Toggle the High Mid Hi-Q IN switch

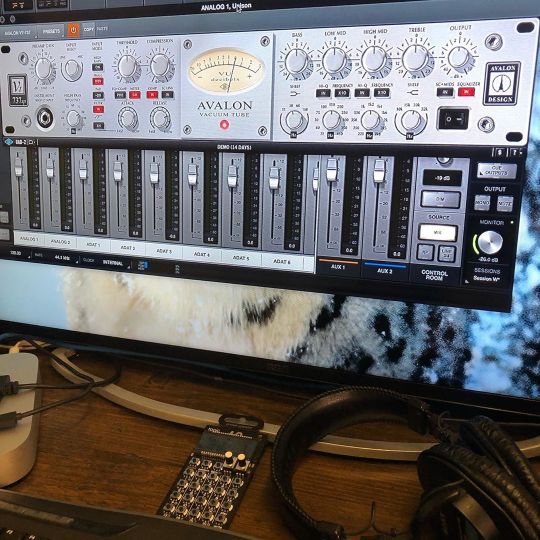tap(362, 93)
